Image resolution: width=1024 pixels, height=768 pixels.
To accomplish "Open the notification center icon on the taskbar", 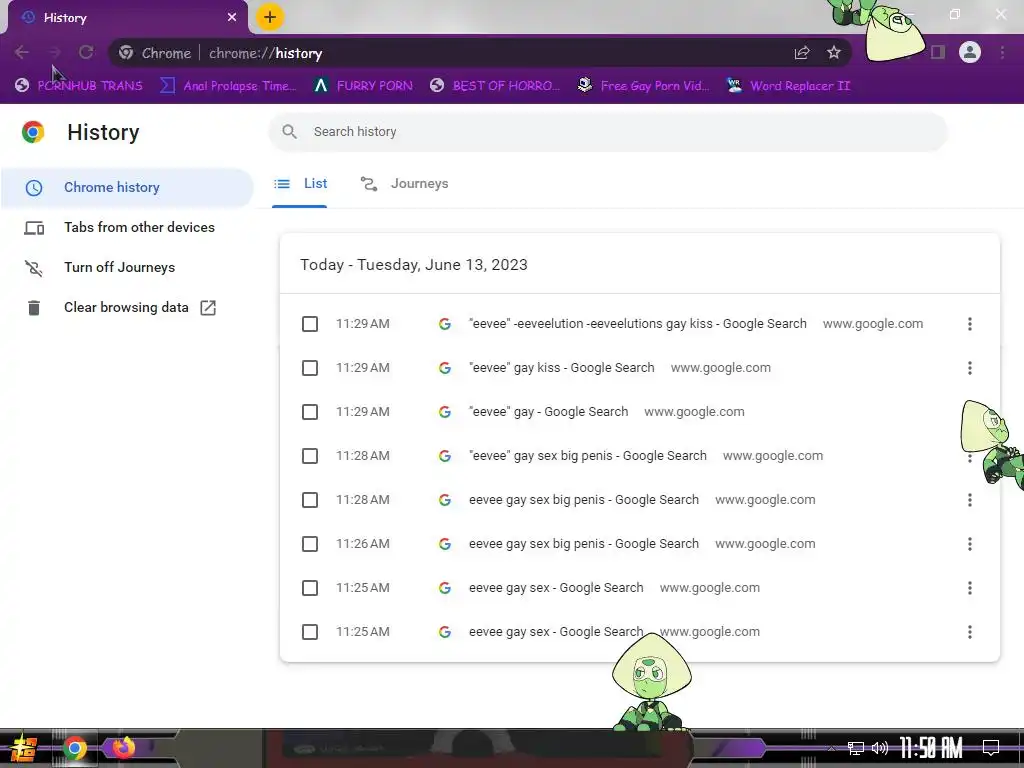I will pyautogui.click(x=991, y=748).
